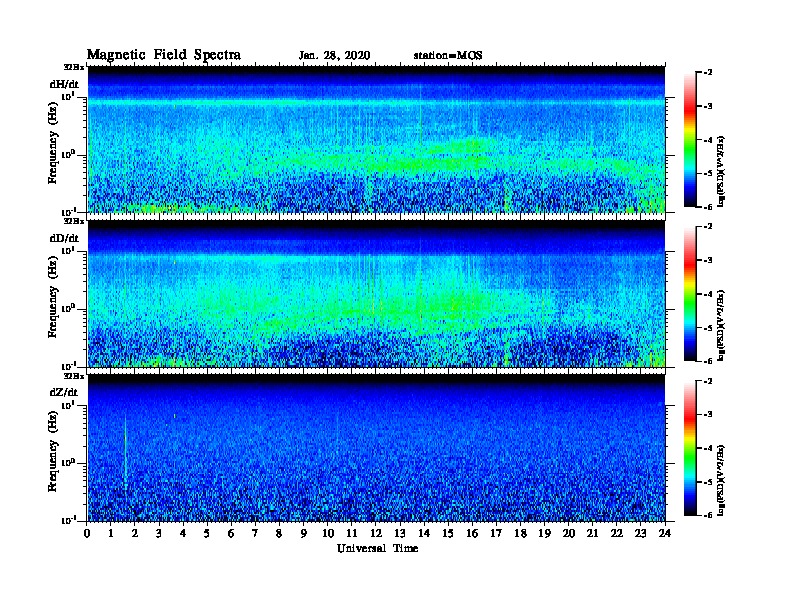The height and width of the screenshot is (612, 792).
Task: Click the '-6' tick on dD/dt color scale
Action: coord(708,361)
